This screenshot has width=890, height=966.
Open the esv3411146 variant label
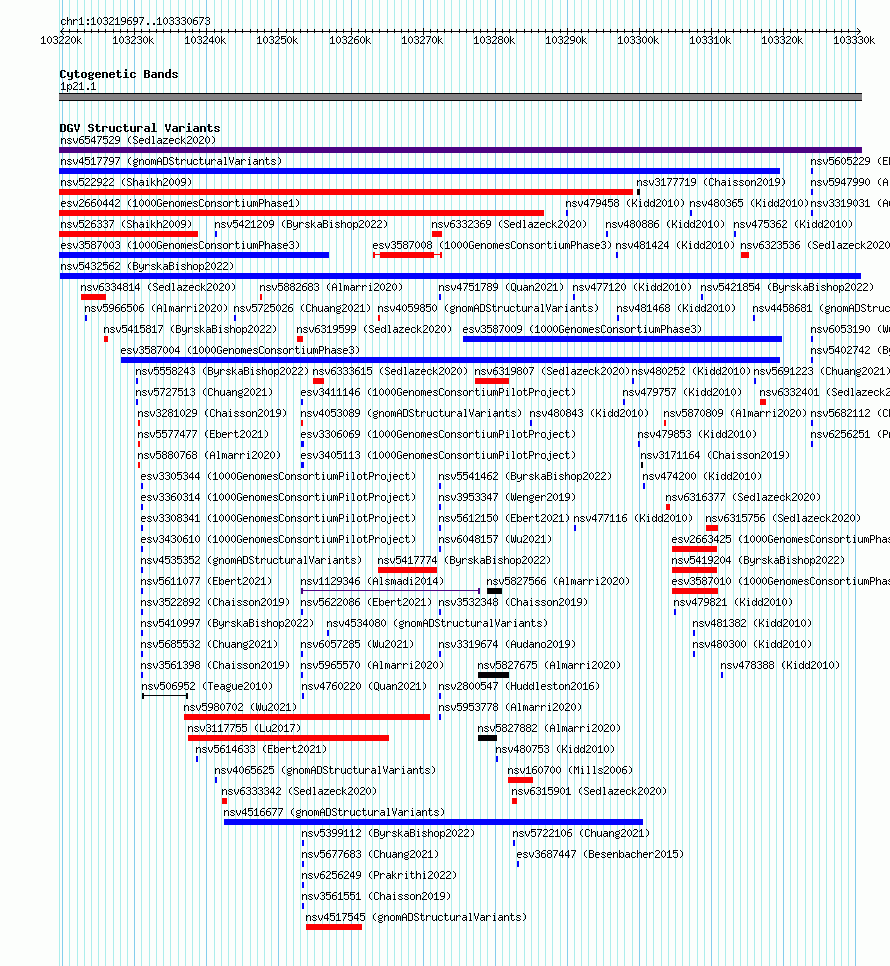(x=438, y=391)
